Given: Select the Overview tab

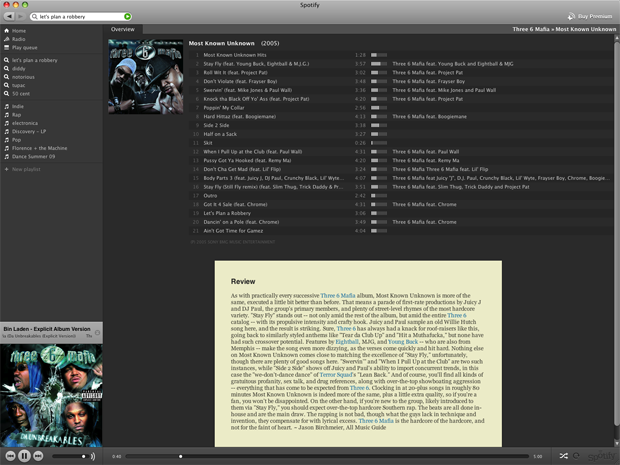Looking at the screenshot, I should pos(123,29).
